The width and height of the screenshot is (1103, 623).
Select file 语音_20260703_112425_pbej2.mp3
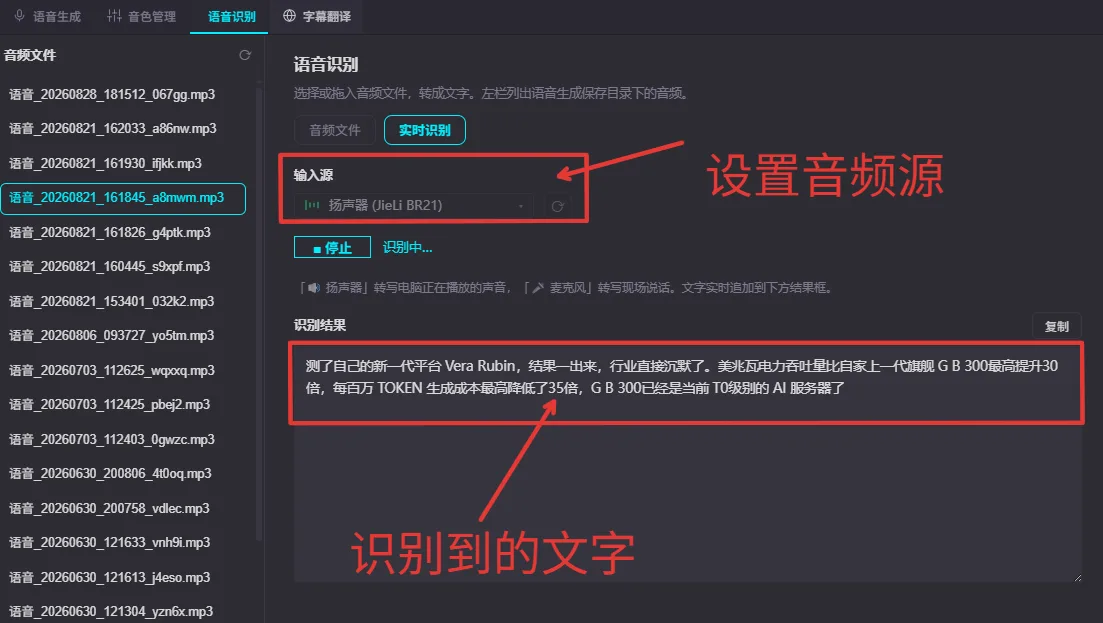pos(124,405)
